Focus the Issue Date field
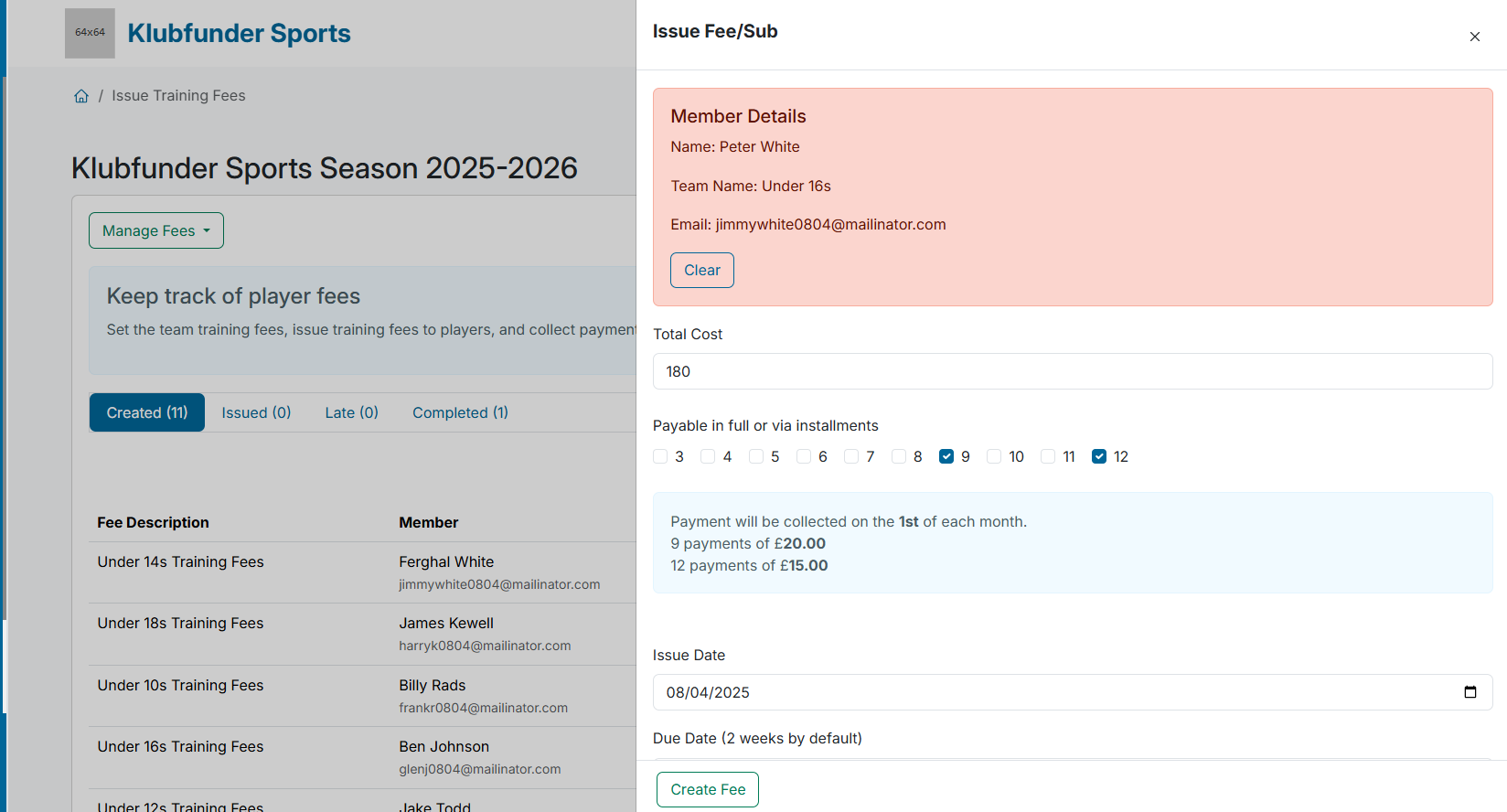 1052,692
